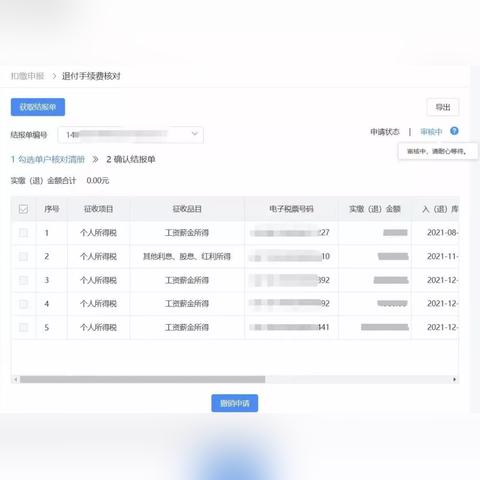This screenshot has height=480, width=480.
Task: Switch to step 2 确认结报单
Action: (131, 159)
